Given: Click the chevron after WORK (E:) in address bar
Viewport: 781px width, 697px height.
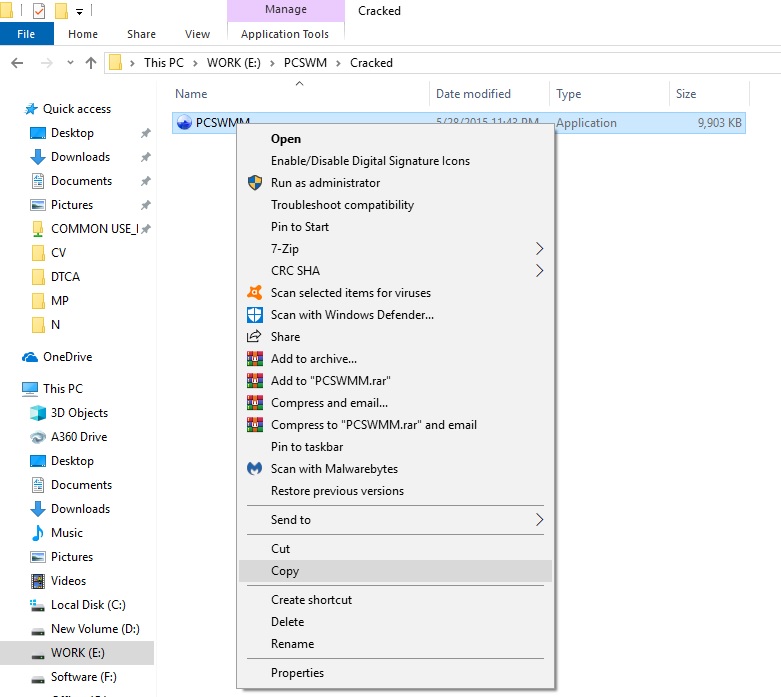Looking at the screenshot, I should click(x=272, y=63).
